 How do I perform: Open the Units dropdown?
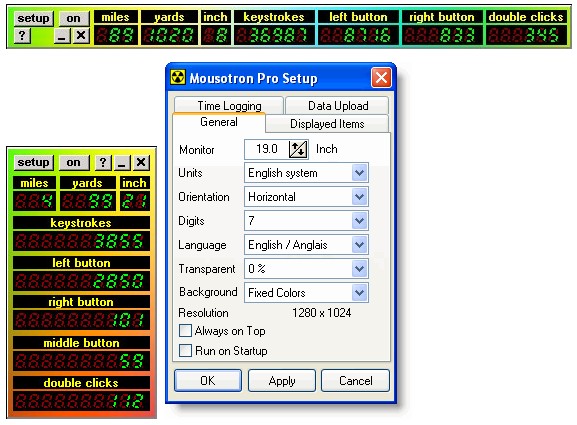(x=359, y=173)
